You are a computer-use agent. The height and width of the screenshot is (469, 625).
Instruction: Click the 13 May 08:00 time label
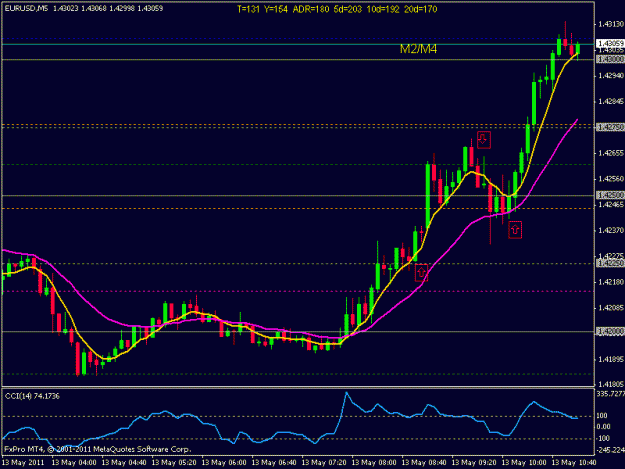[x=374, y=463]
